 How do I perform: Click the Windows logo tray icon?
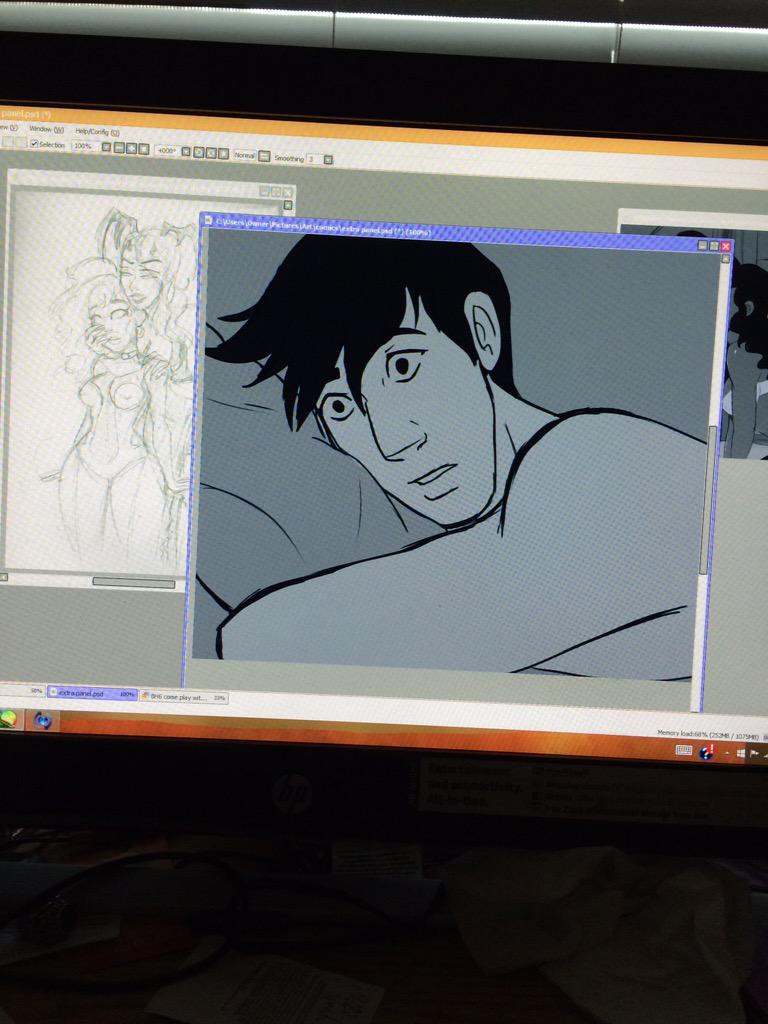tap(741, 754)
